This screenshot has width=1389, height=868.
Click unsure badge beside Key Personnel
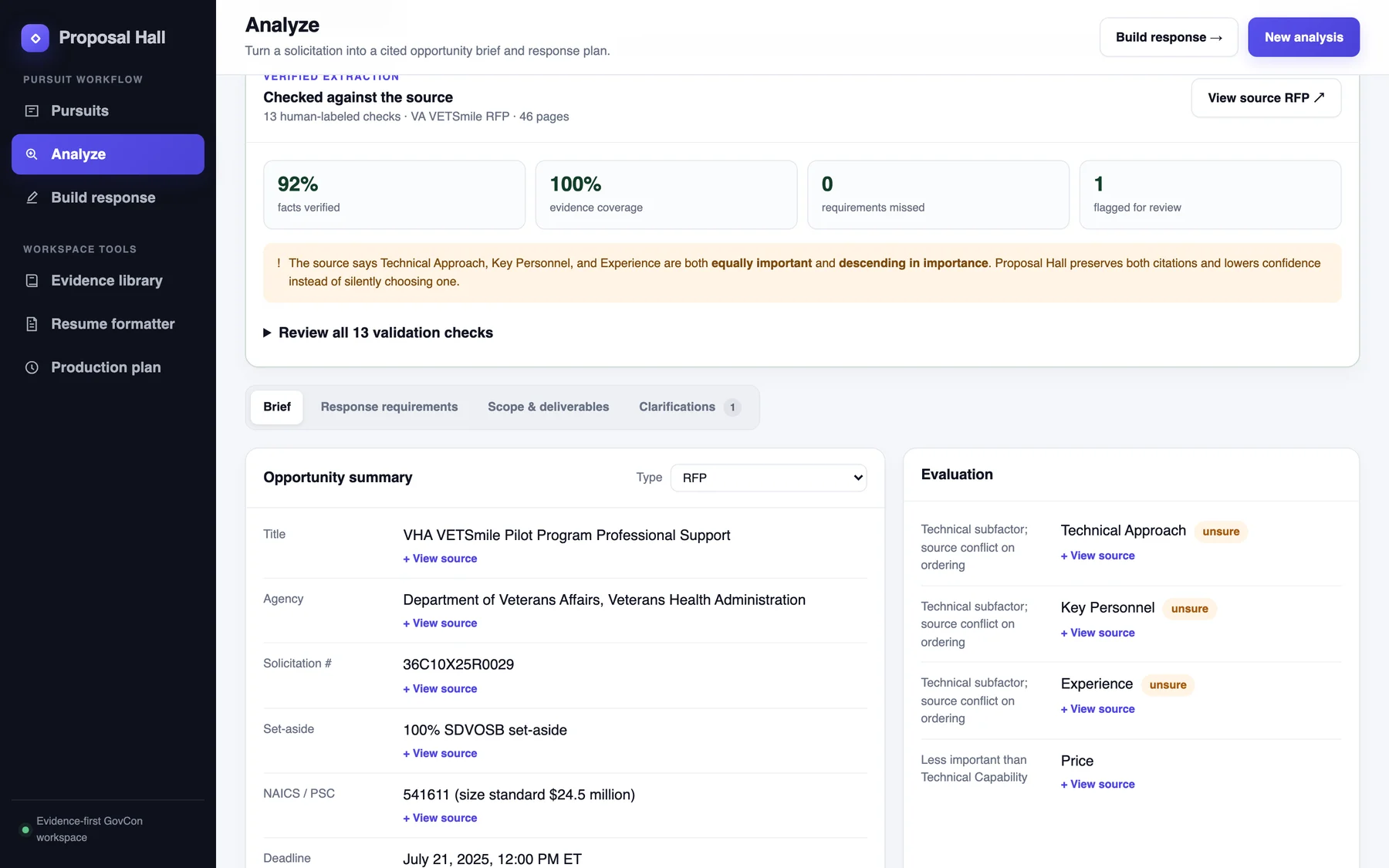[1189, 609]
